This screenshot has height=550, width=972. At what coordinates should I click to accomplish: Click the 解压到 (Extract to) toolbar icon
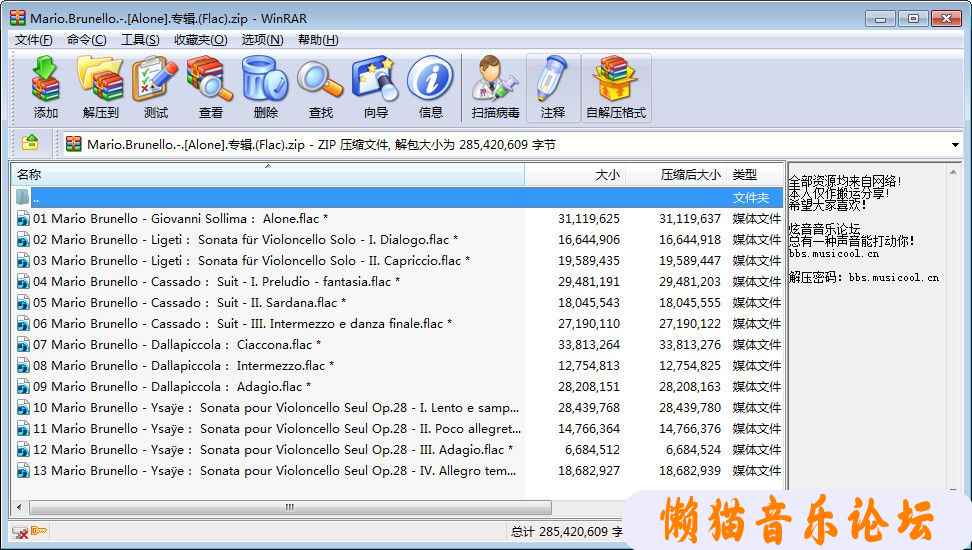[x=100, y=79]
